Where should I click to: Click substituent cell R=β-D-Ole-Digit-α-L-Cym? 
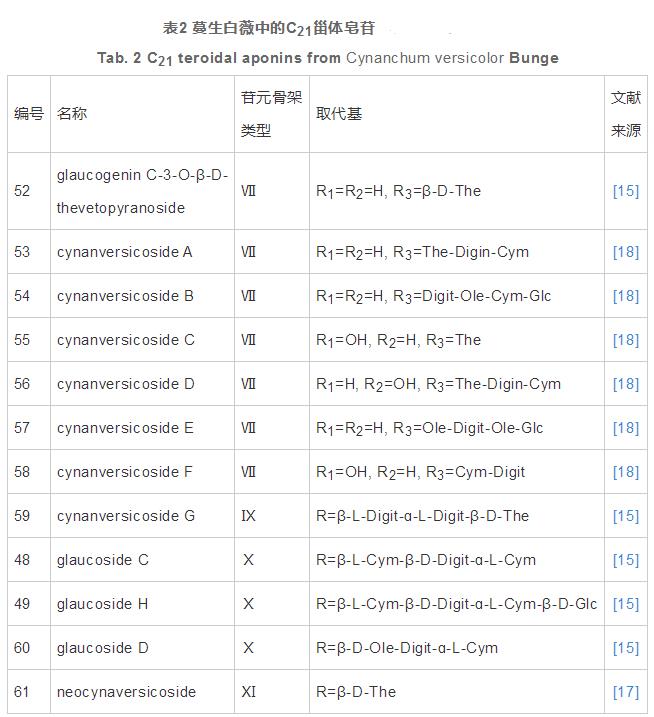406,648
